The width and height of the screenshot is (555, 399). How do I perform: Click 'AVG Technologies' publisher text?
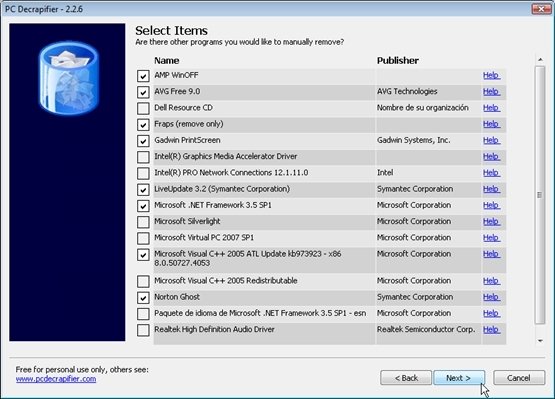pyautogui.click(x=407, y=91)
